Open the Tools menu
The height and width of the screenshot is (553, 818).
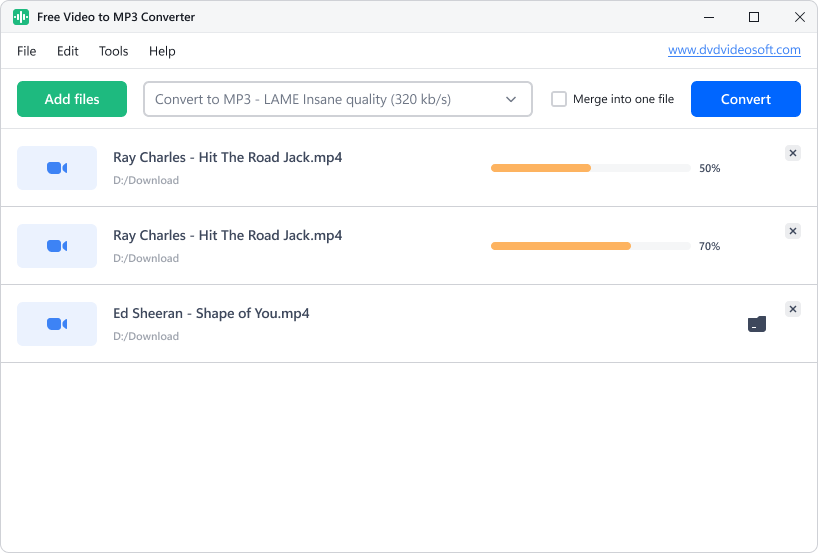pos(114,51)
